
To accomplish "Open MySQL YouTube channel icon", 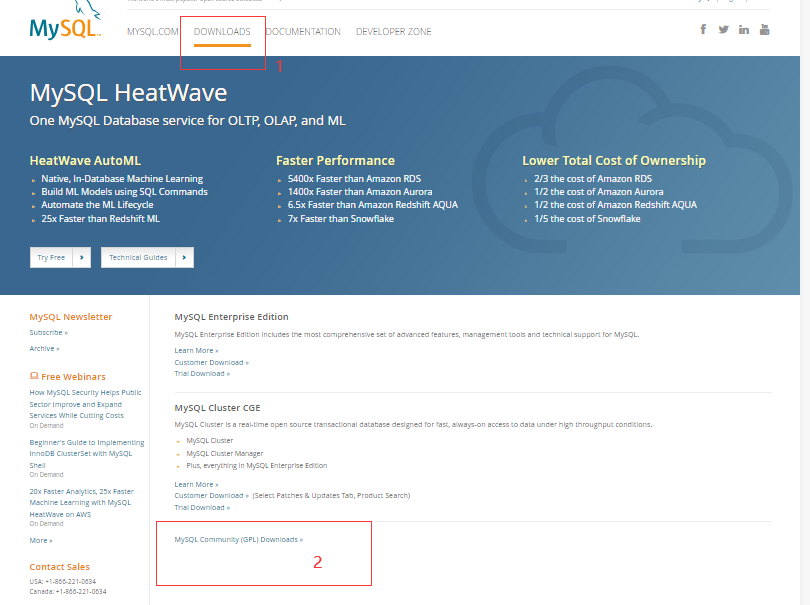I will tap(765, 29).
